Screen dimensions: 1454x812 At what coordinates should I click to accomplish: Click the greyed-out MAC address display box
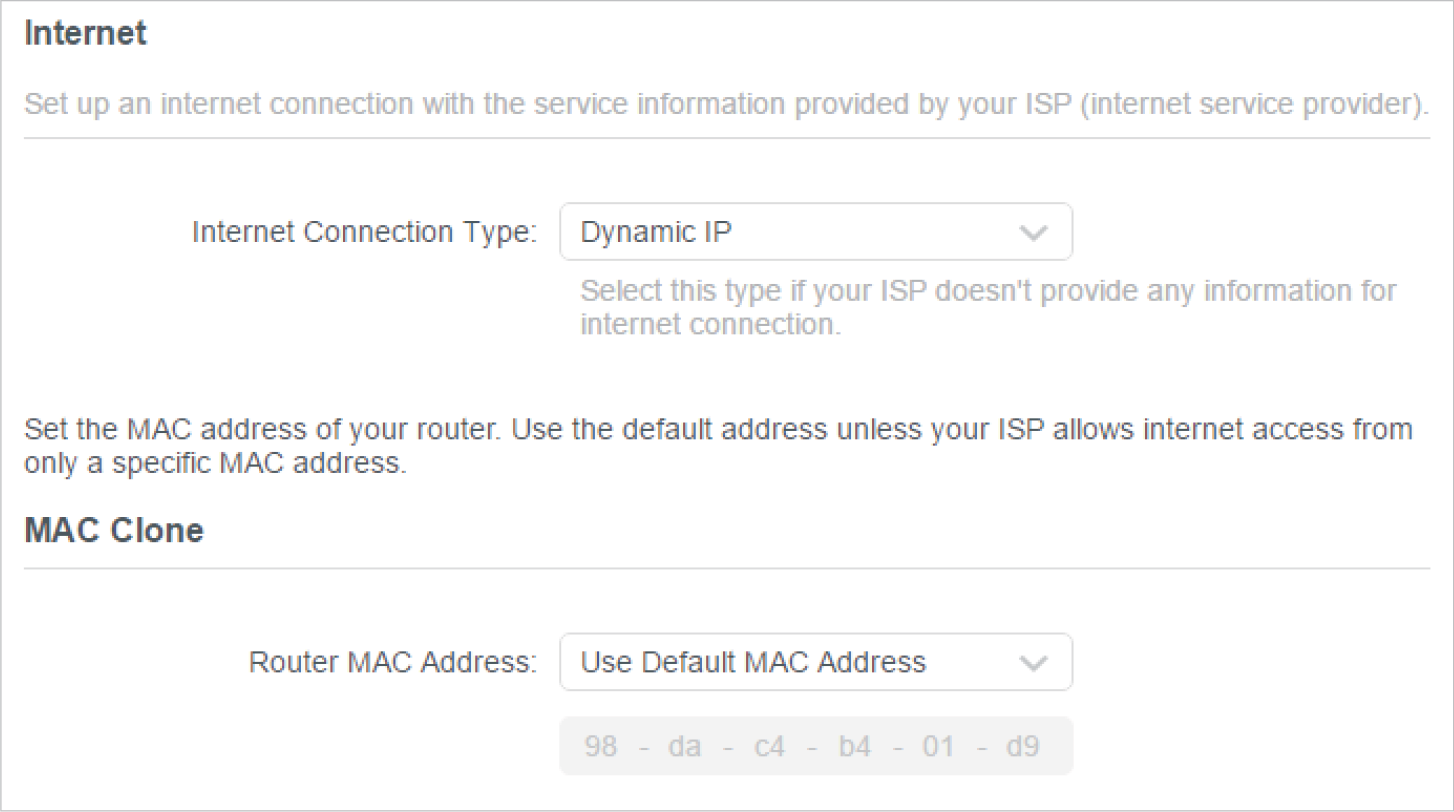pos(815,747)
